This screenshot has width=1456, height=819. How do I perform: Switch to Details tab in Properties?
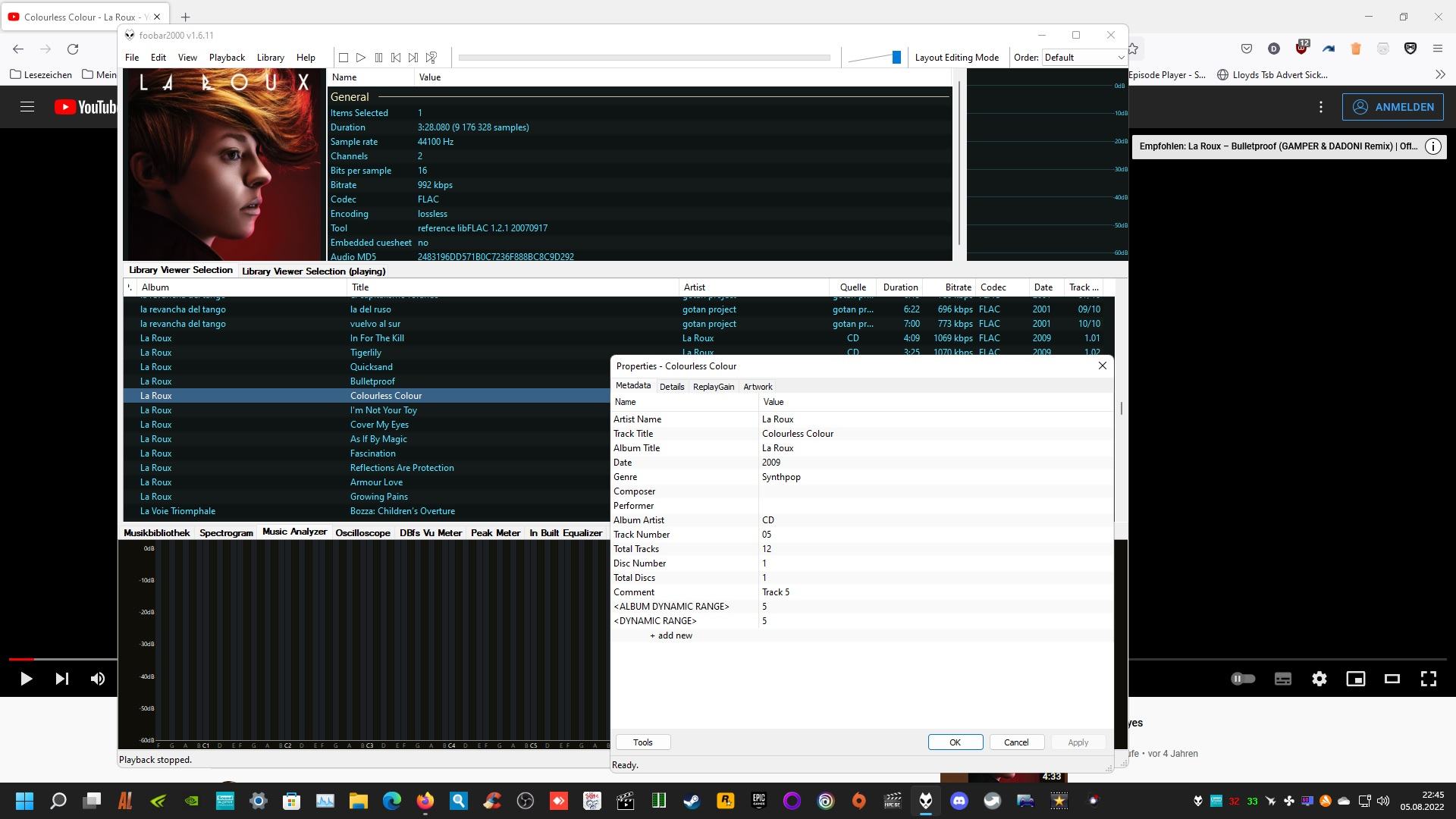[x=672, y=387]
